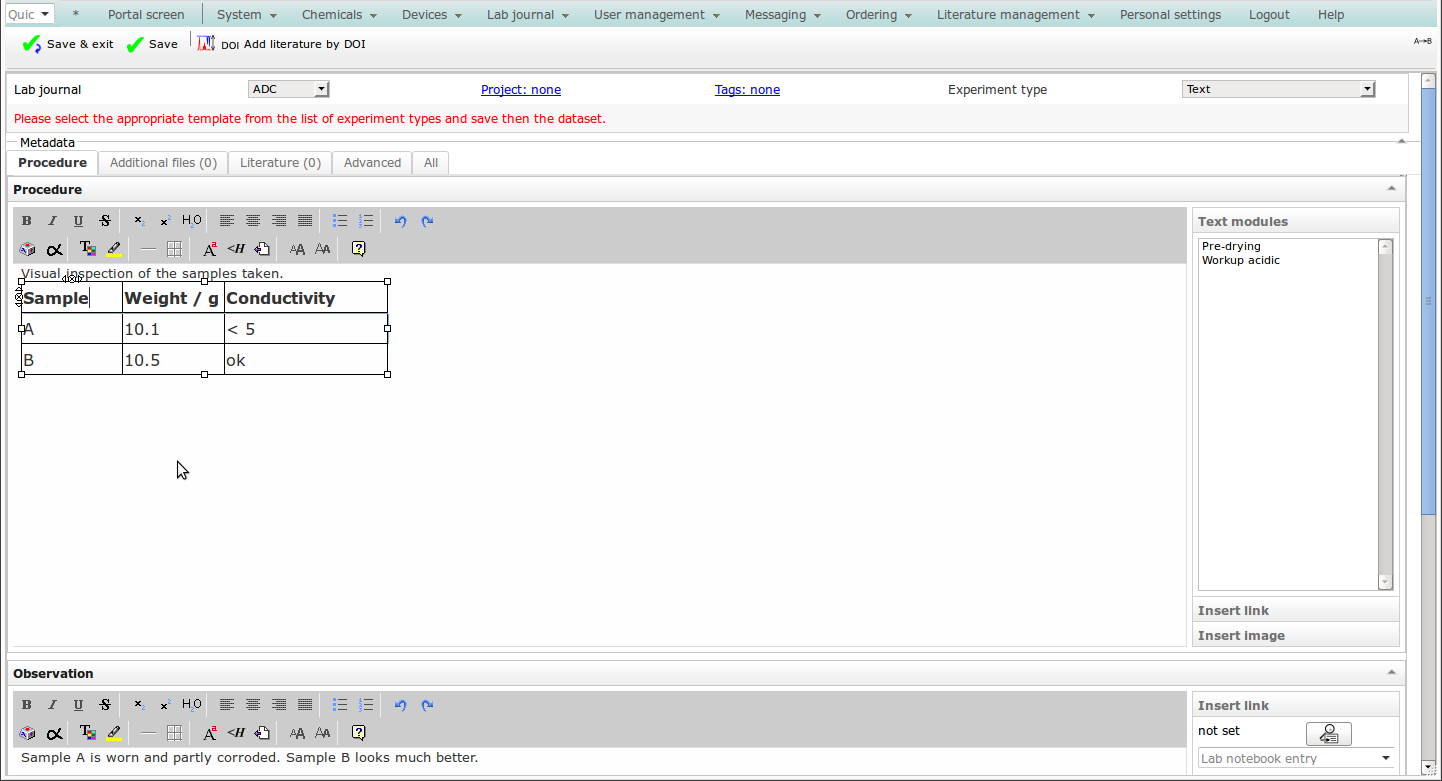Collapse the Procedure section

1391,189
